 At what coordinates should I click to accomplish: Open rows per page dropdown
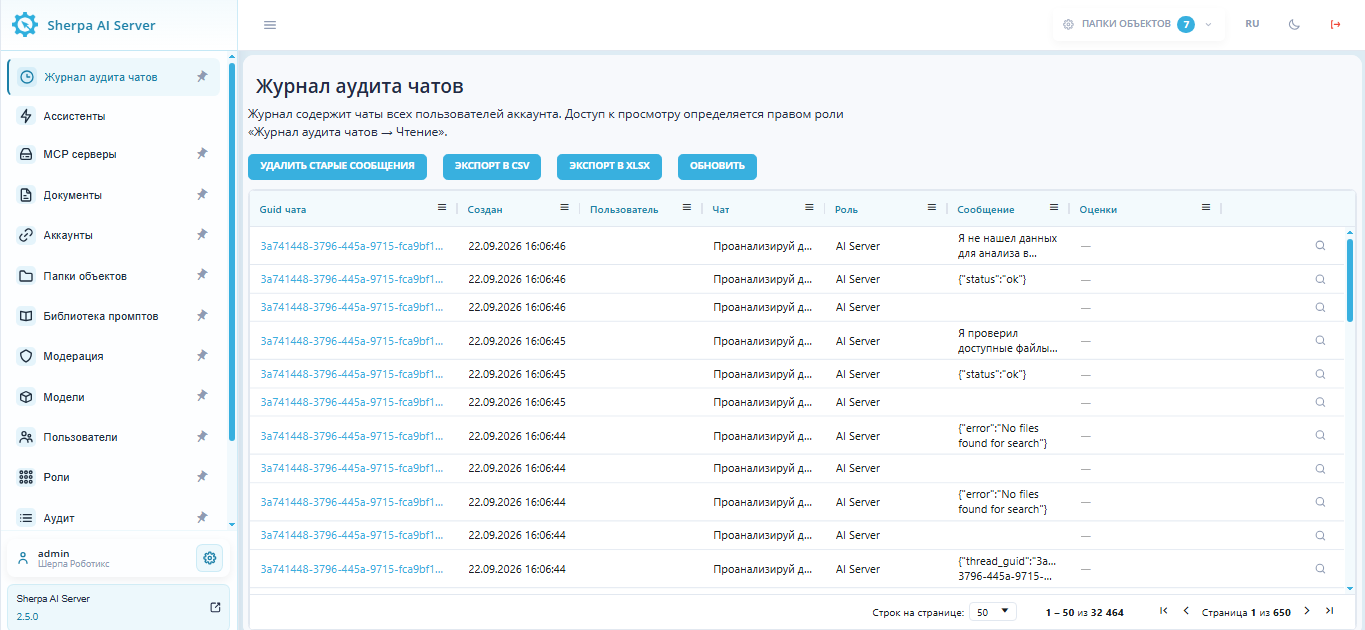[x=993, y=611]
